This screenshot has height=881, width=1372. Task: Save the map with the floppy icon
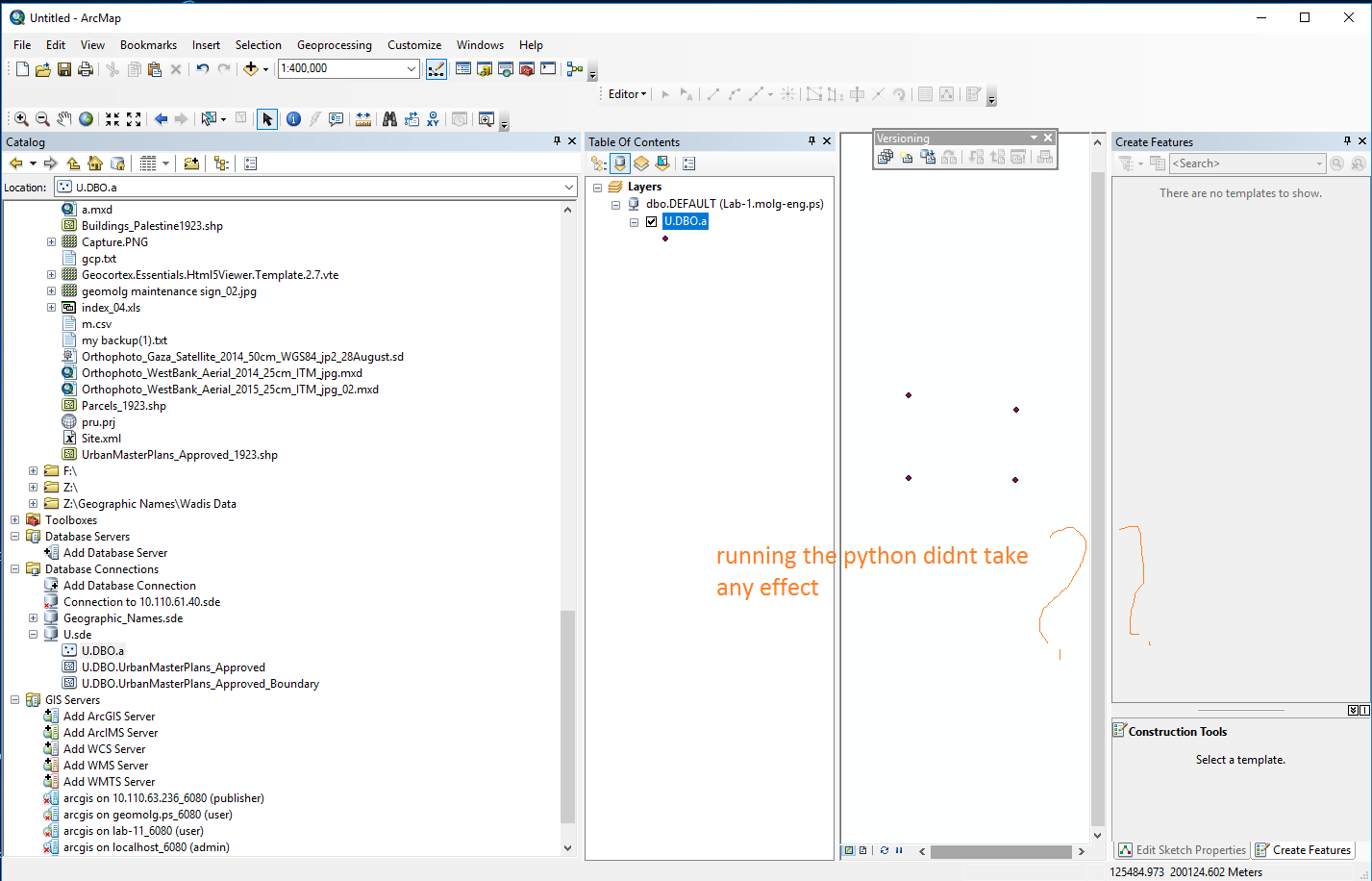pyautogui.click(x=64, y=69)
